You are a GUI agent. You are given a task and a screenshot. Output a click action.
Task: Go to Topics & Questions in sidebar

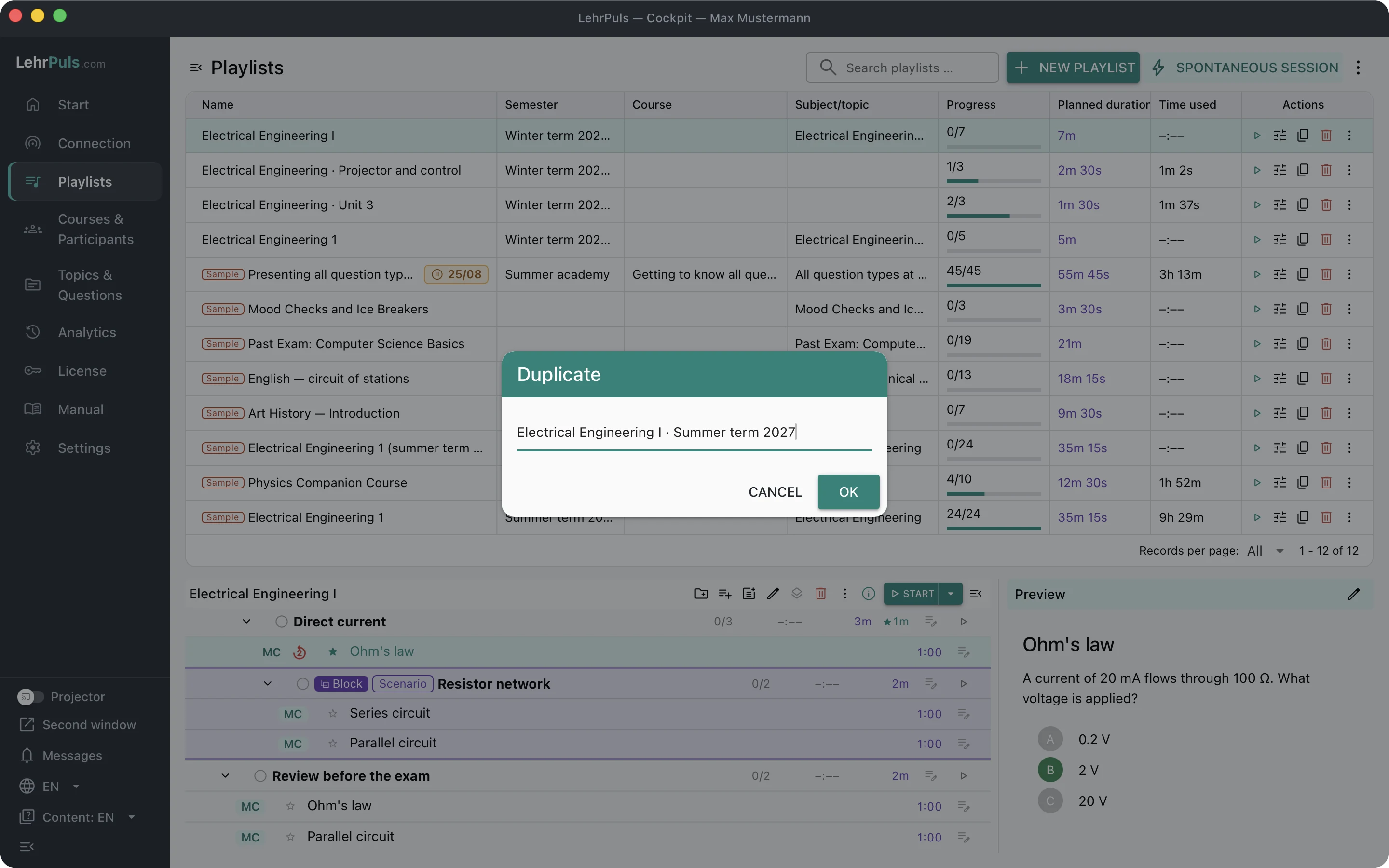pyautogui.click(x=85, y=285)
